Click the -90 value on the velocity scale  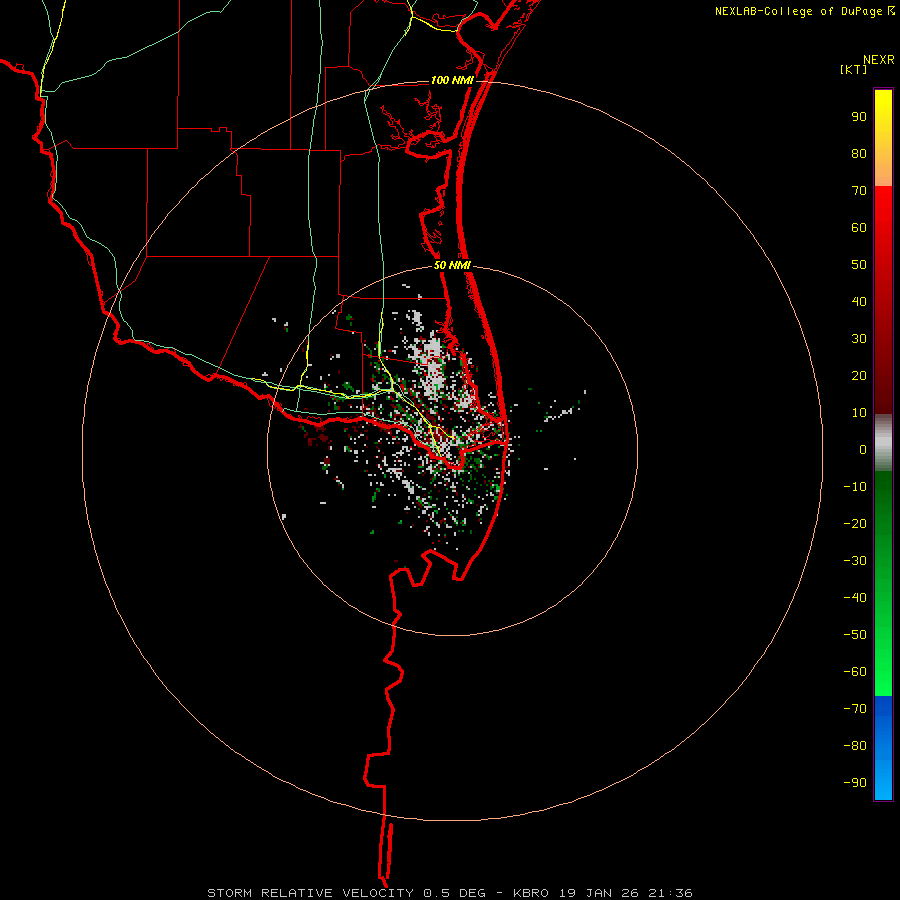pyautogui.click(x=855, y=782)
